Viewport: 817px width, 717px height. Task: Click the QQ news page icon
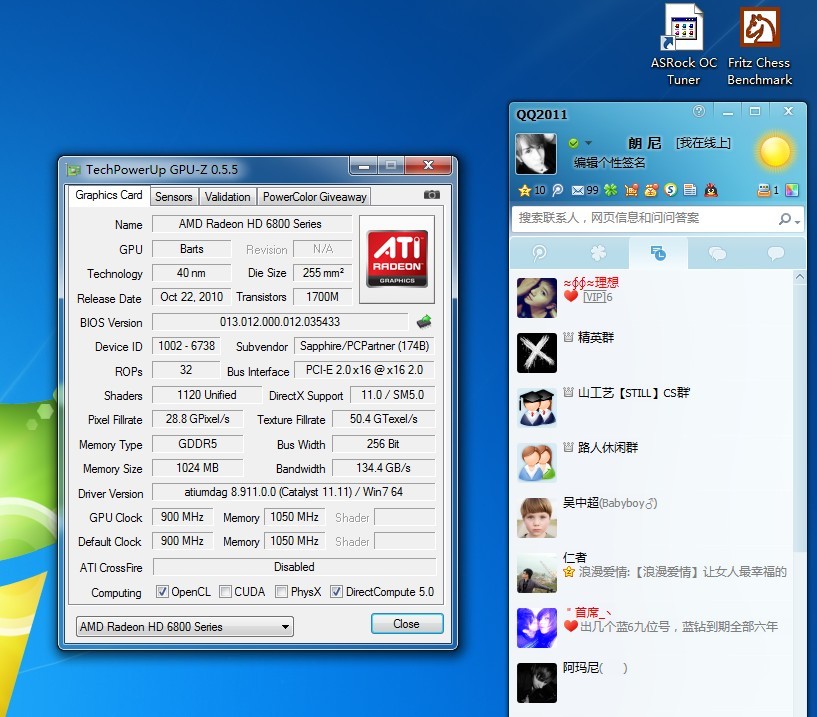pos(690,190)
